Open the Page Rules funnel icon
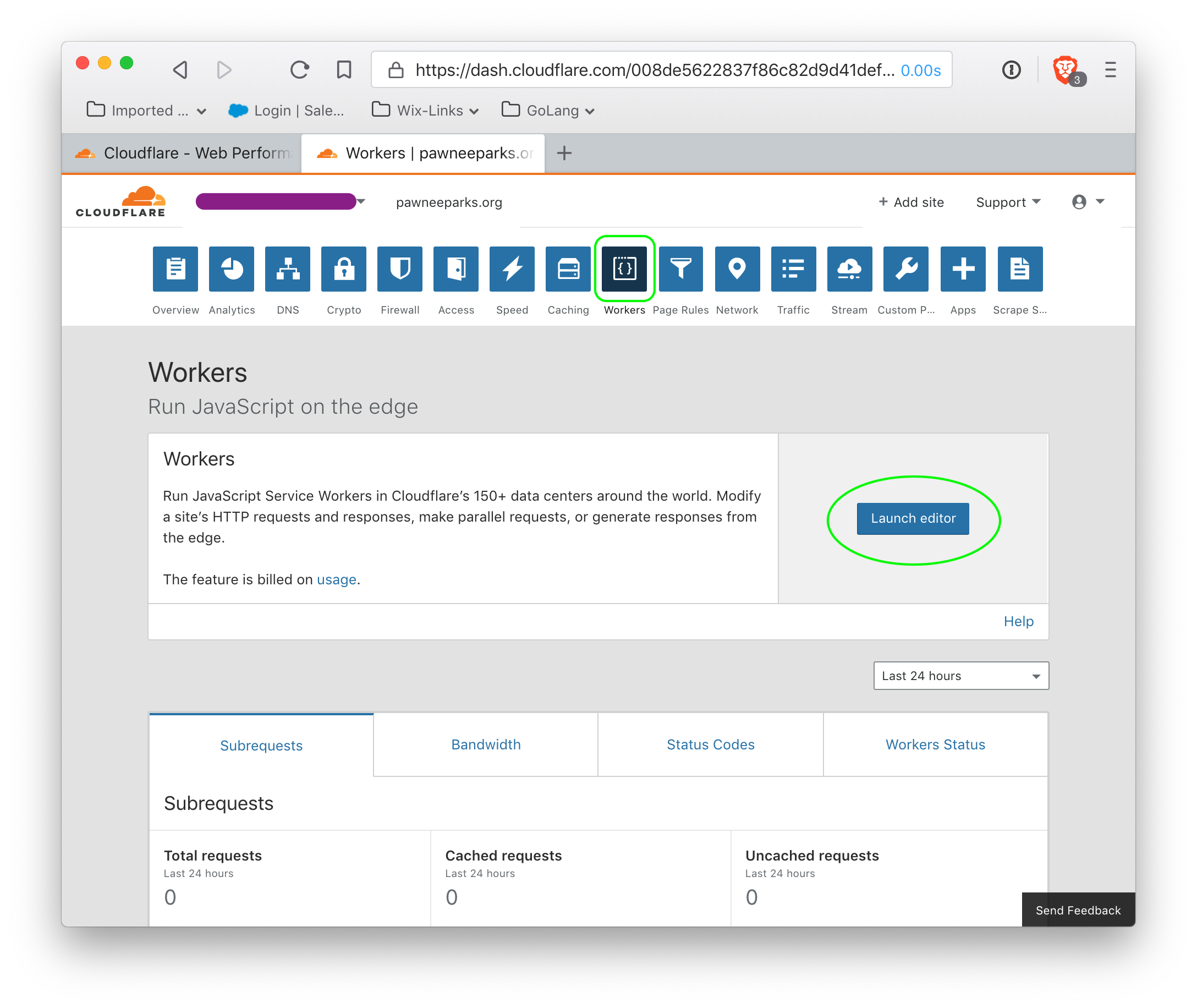Screen dimensions: 1197x1008 pos(681,269)
